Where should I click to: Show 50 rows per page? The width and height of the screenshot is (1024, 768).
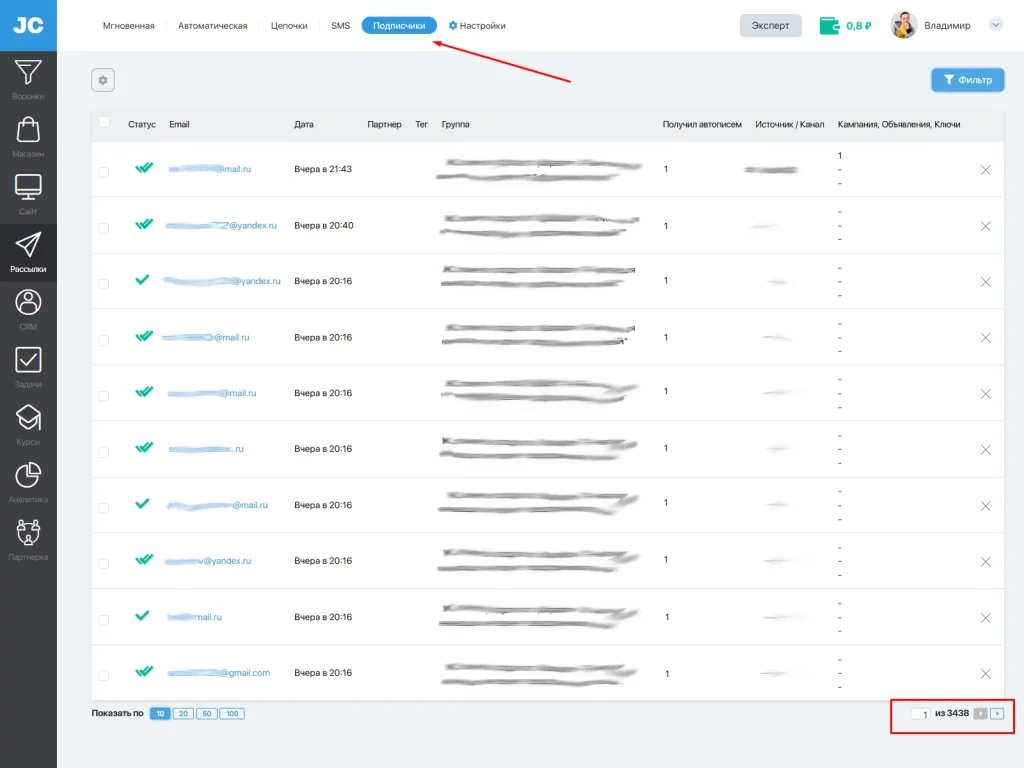coord(206,714)
